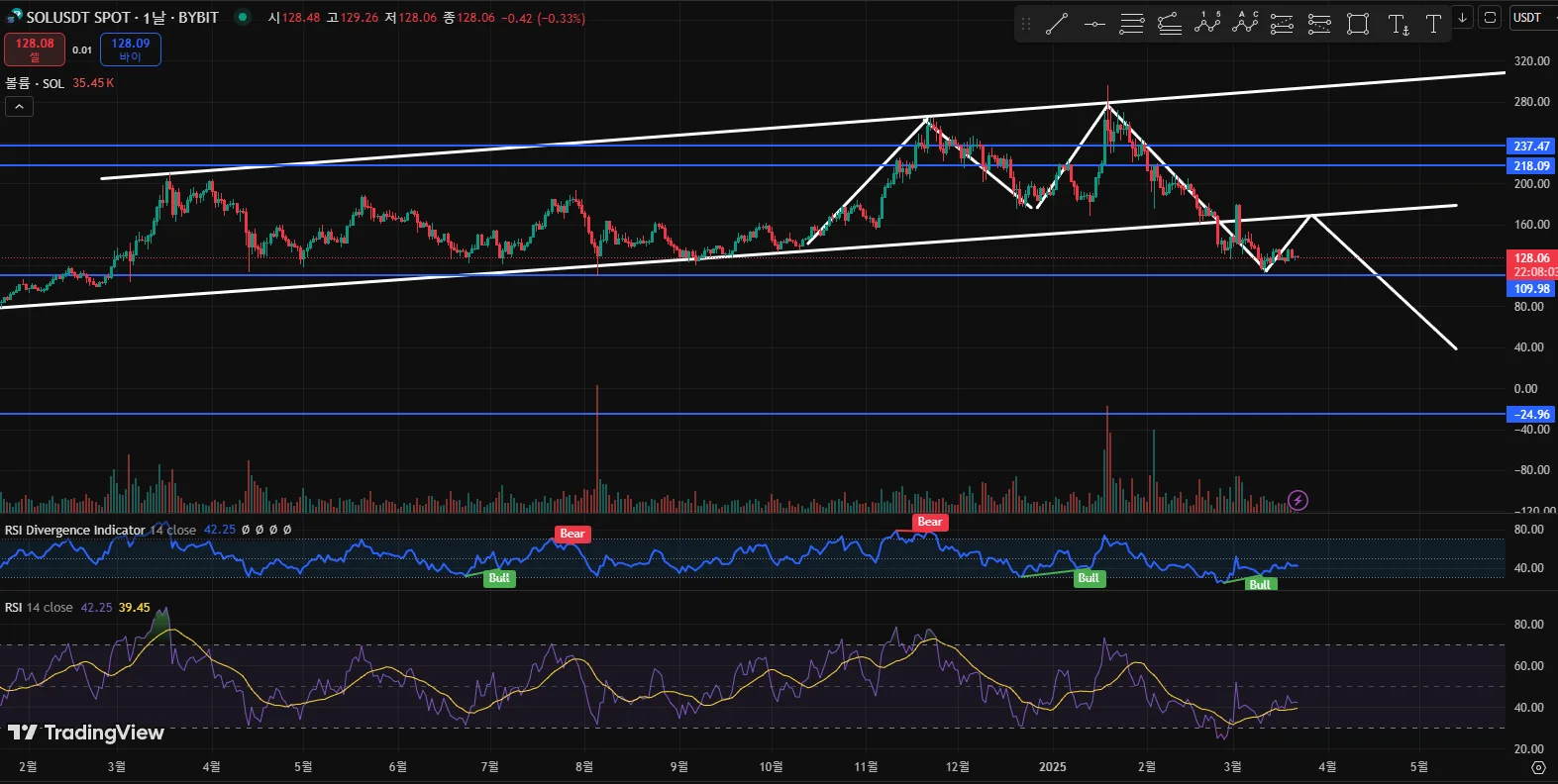Select the Pitchfork tool with stacked lines
The image size is (1558, 784).
1170,24
